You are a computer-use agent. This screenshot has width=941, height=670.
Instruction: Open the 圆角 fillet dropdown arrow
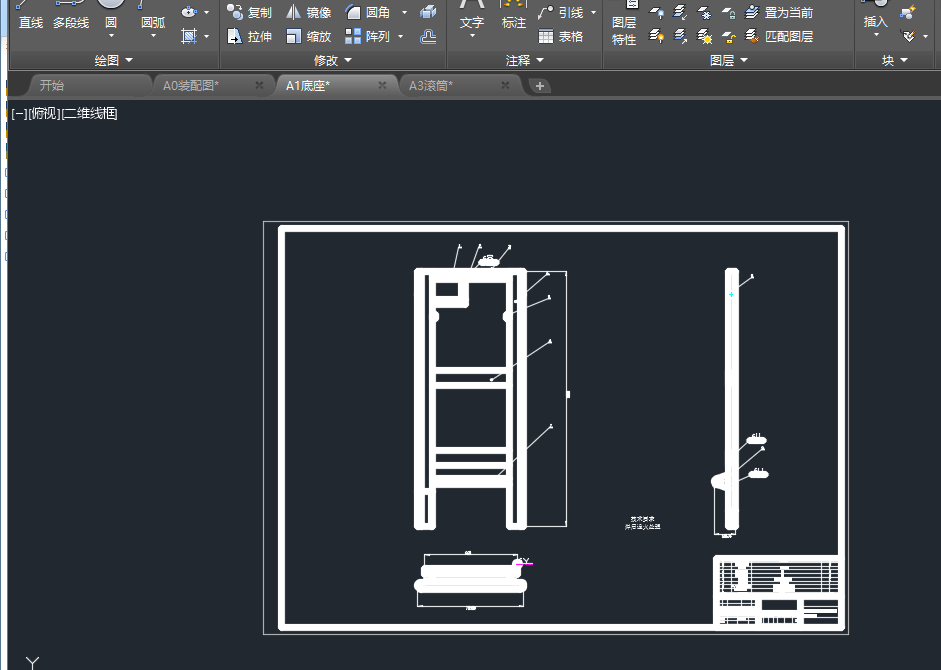click(x=404, y=12)
